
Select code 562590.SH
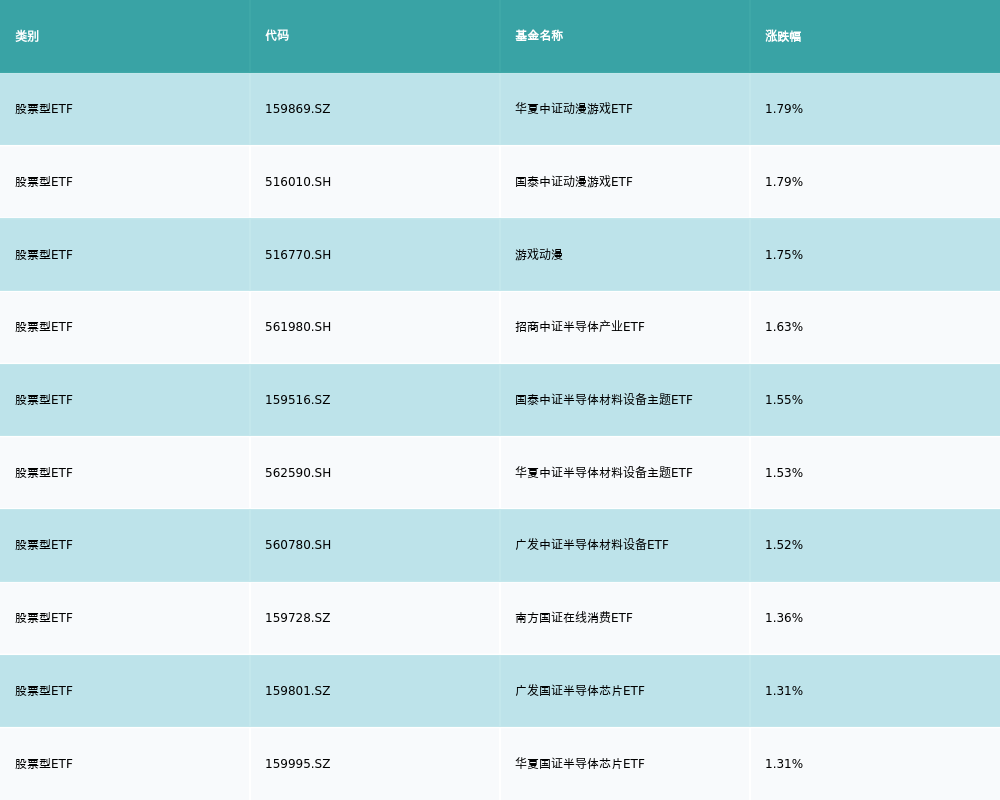298,473
